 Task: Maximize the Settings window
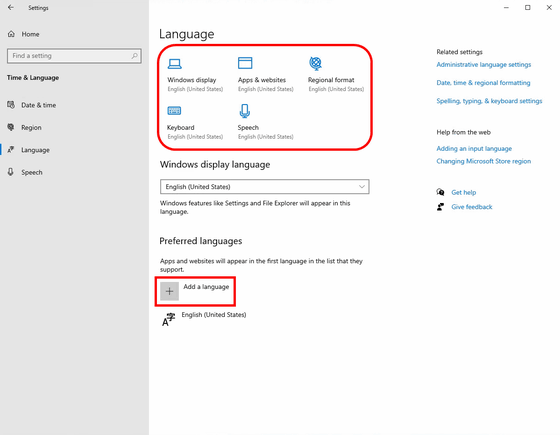[x=528, y=8]
